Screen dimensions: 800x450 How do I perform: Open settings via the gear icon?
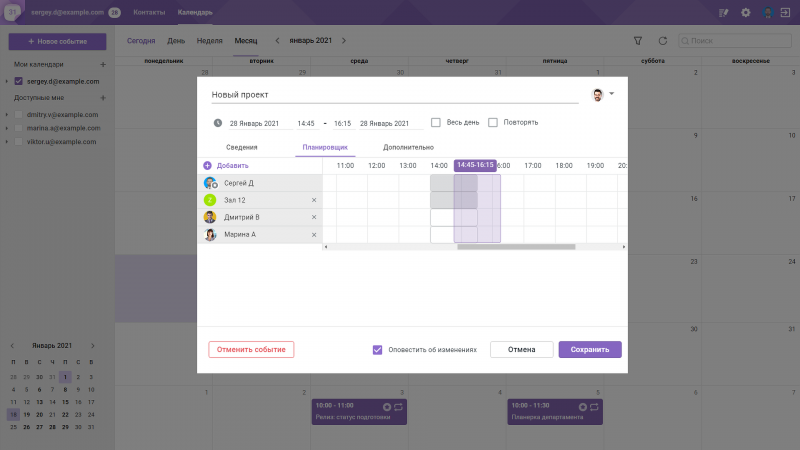coord(745,13)
